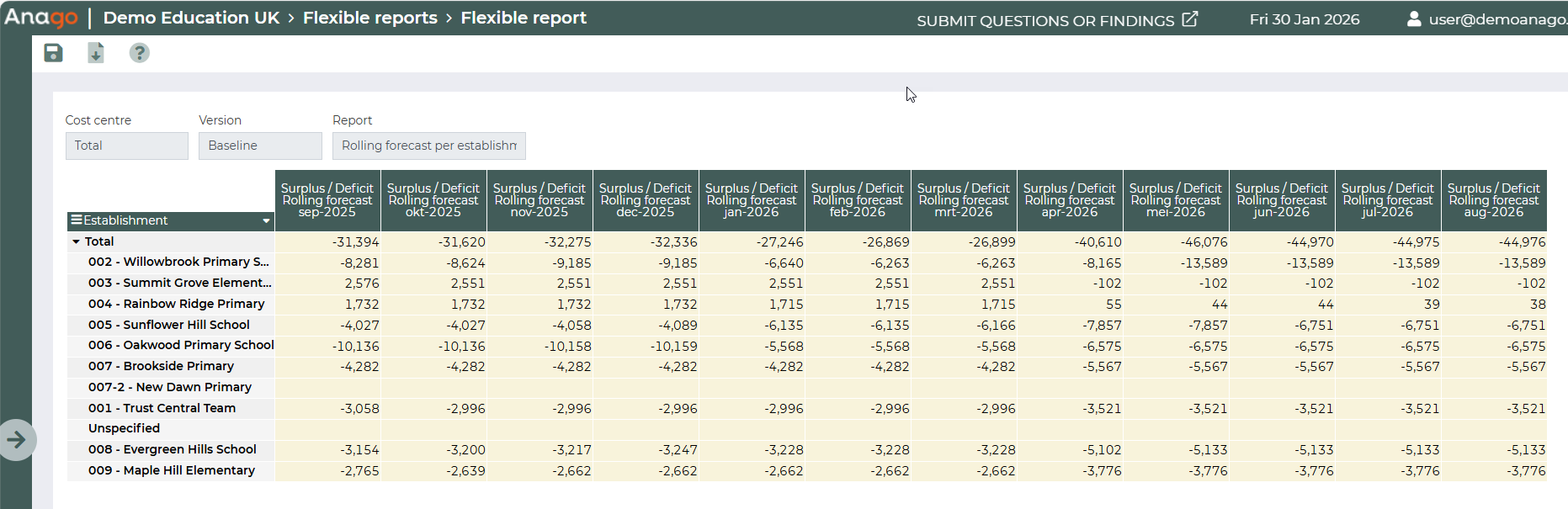Open the Version Baseline selector
The image size is (1568, 509).
(260, 146)
